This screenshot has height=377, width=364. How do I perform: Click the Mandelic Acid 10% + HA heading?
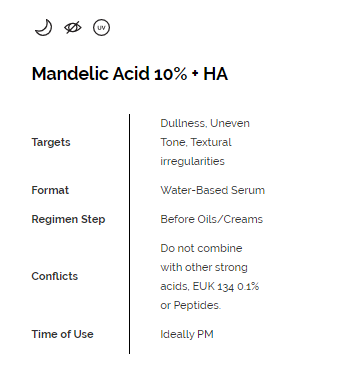click(x=130, y=74)
